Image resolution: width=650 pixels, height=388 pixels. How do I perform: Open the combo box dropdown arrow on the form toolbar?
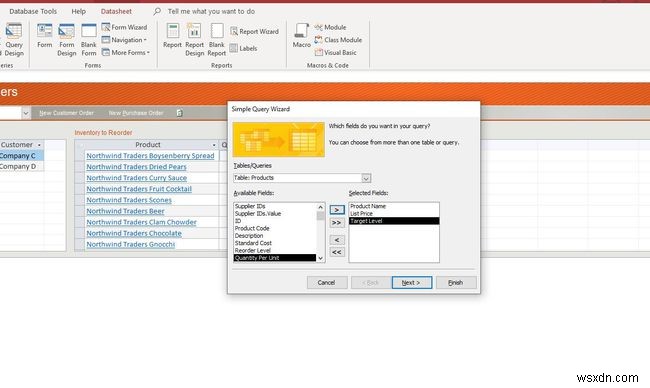click(25, 113)
